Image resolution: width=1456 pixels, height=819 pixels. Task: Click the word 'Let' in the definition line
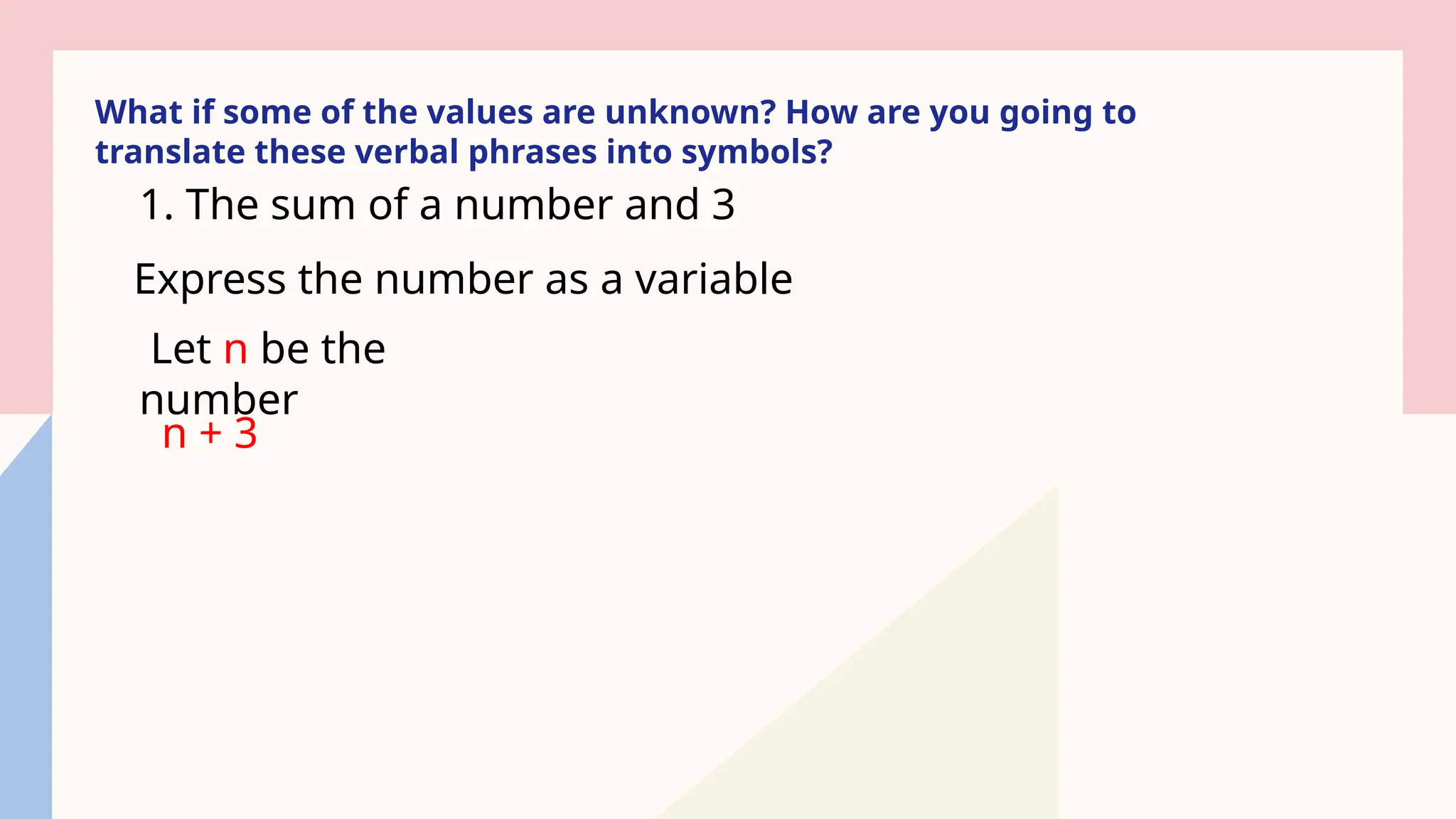[x=181, y=349]
